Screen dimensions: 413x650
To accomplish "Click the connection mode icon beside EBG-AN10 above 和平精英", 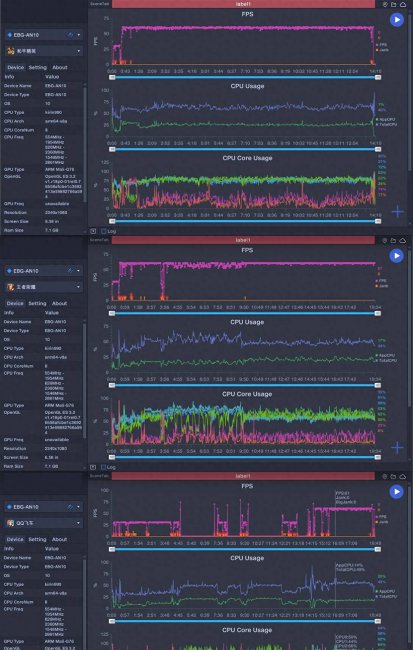I will click(x=70, y=35).
